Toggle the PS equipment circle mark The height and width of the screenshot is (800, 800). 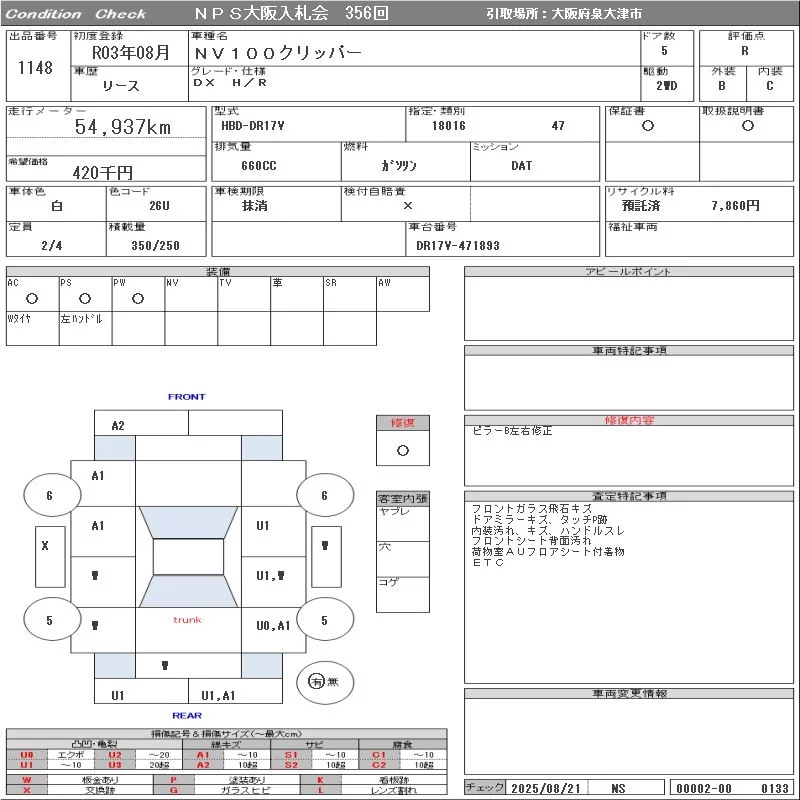pos(85,298)
